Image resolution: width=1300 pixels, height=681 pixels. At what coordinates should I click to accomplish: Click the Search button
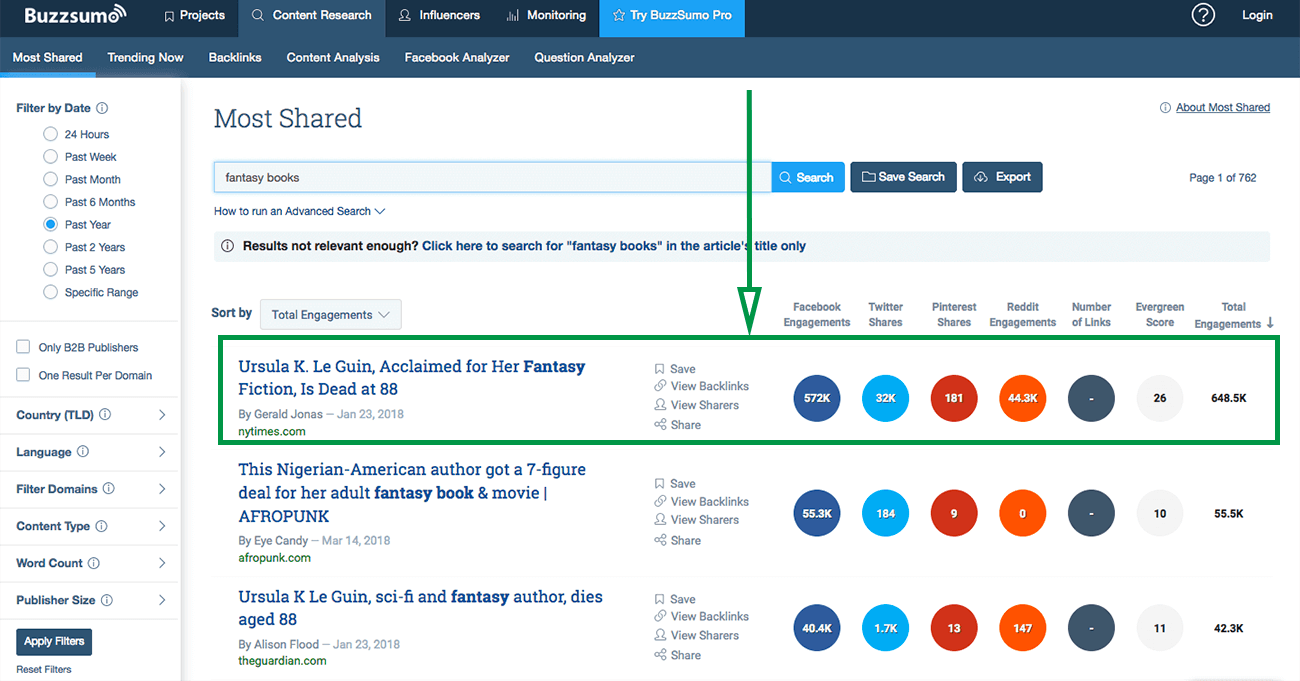pos(808,177)
